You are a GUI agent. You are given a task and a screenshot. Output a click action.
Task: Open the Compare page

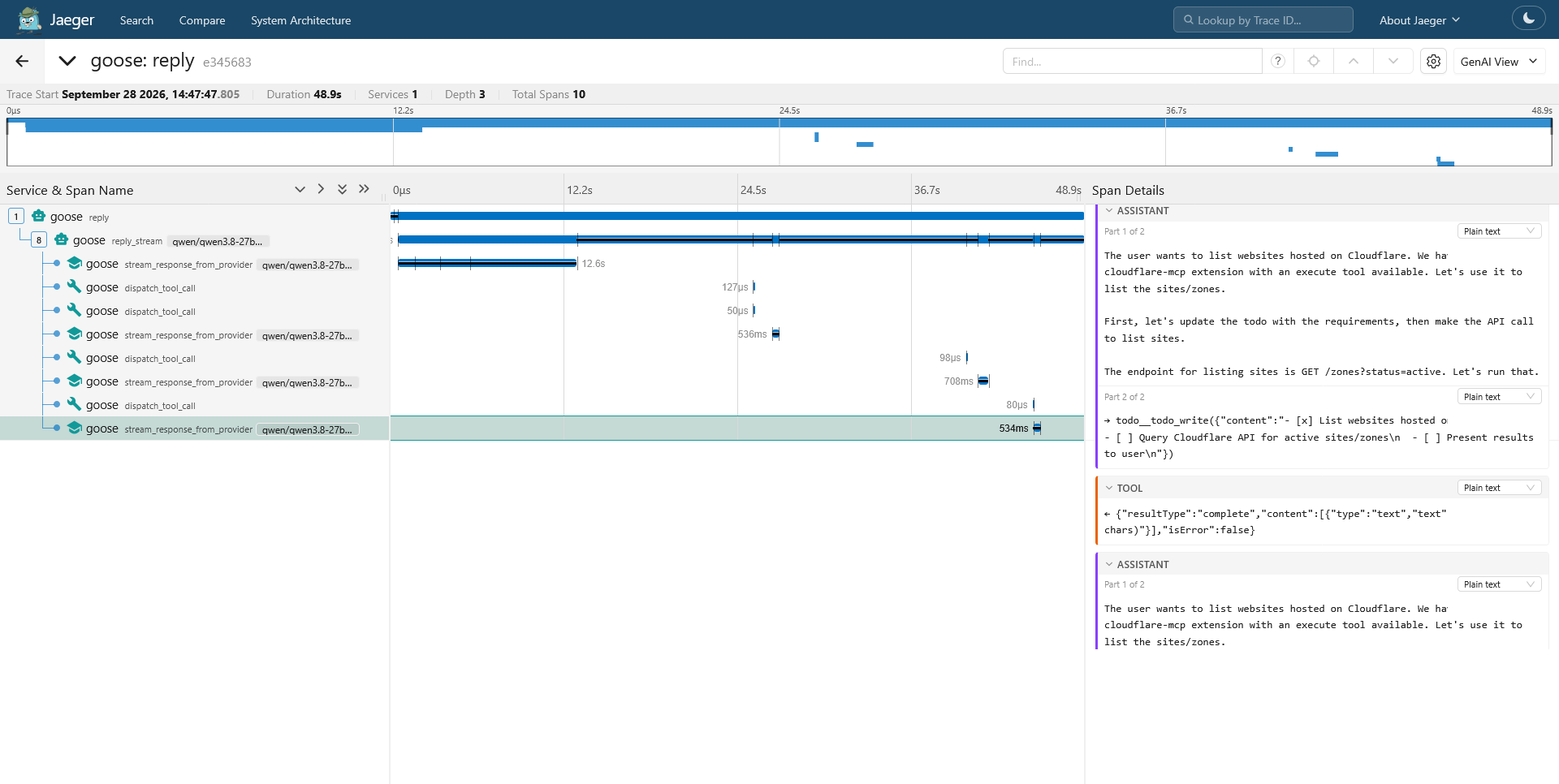(202, 20)
